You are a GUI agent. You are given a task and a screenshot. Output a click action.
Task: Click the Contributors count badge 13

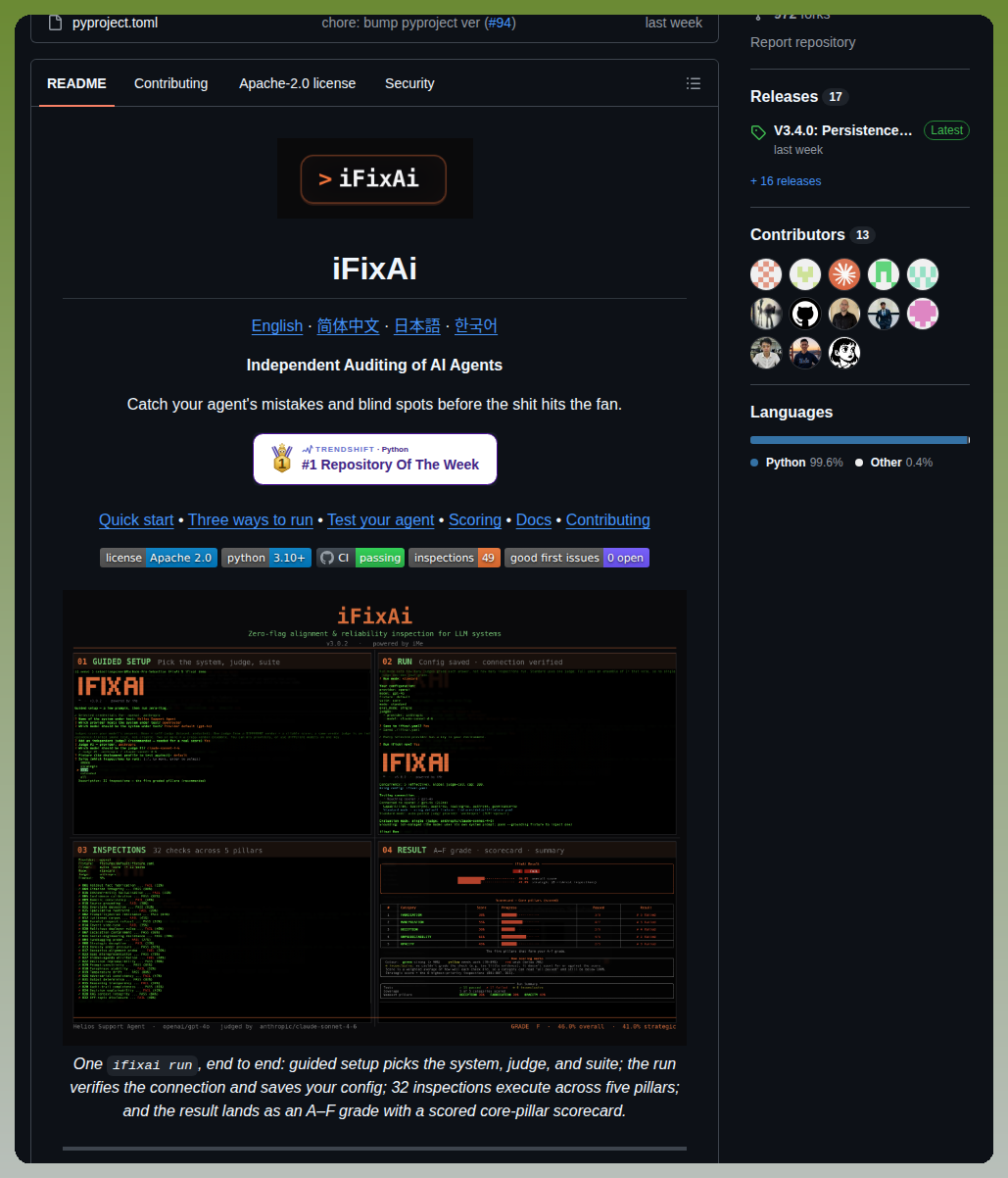(x=862, y=235)
